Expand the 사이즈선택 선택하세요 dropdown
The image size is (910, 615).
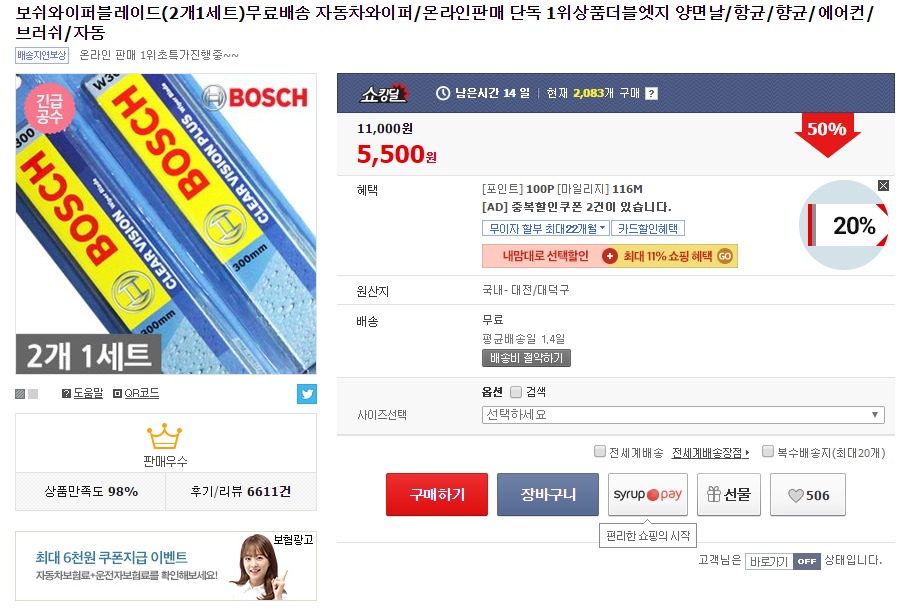(683, 415)
